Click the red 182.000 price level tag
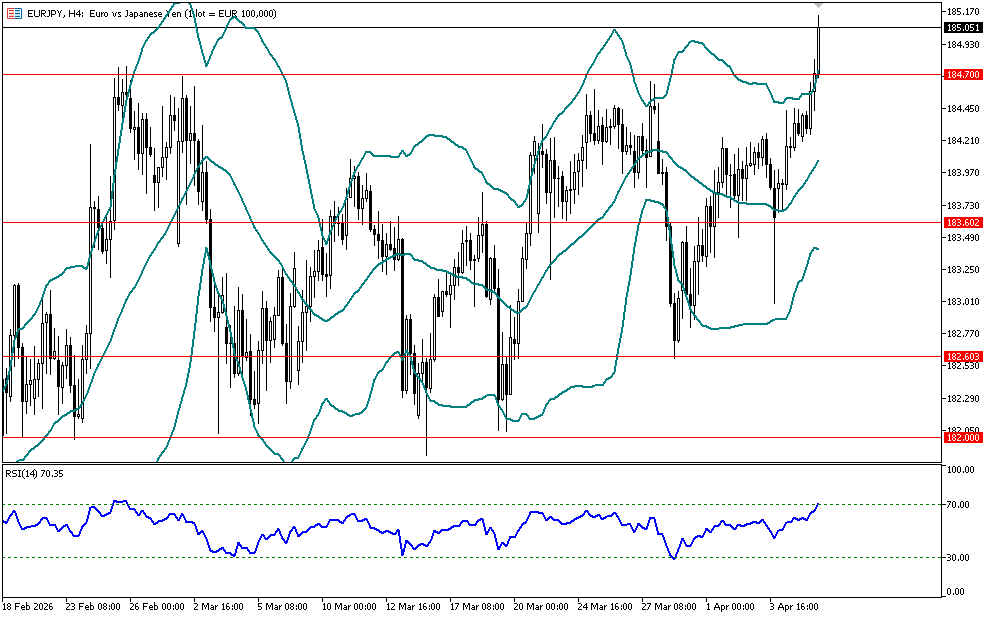 click(x=961, y=437)
